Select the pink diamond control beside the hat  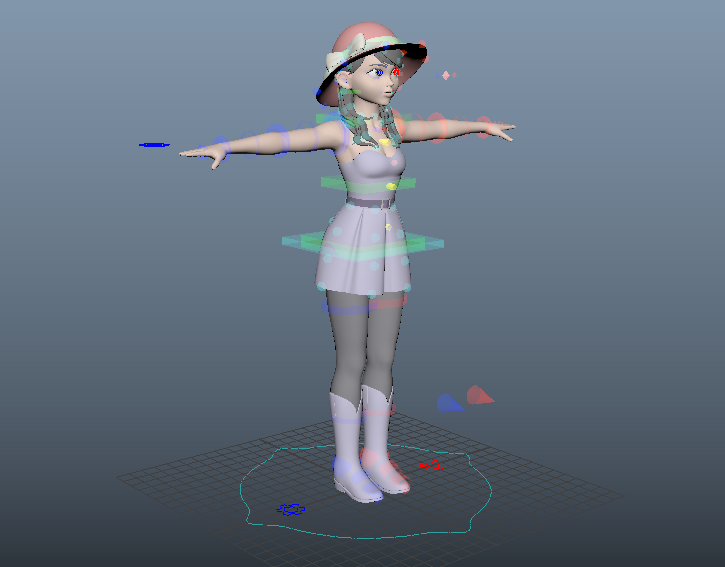click(x=448, y=75)
